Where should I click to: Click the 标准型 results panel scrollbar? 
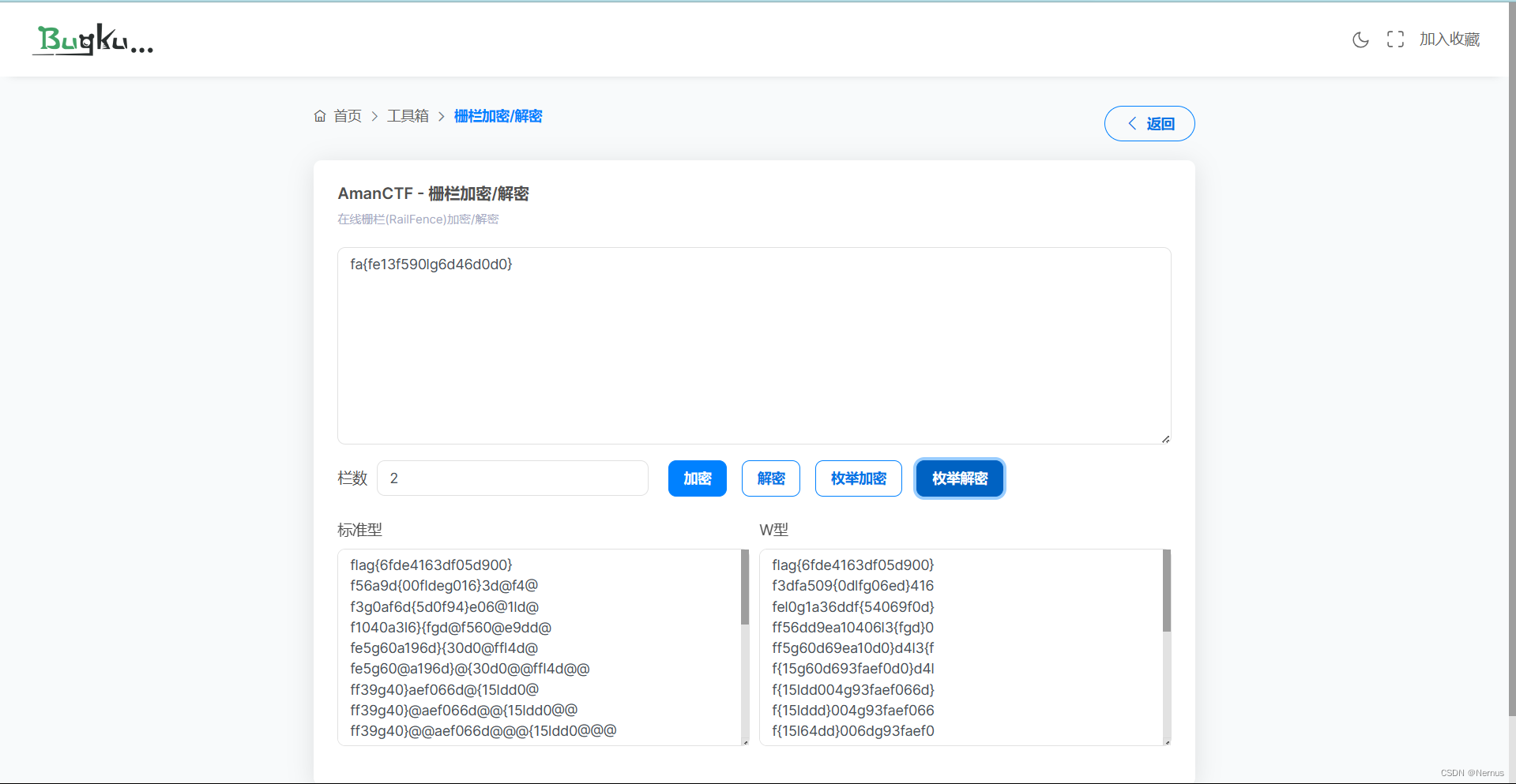[743, 587]
